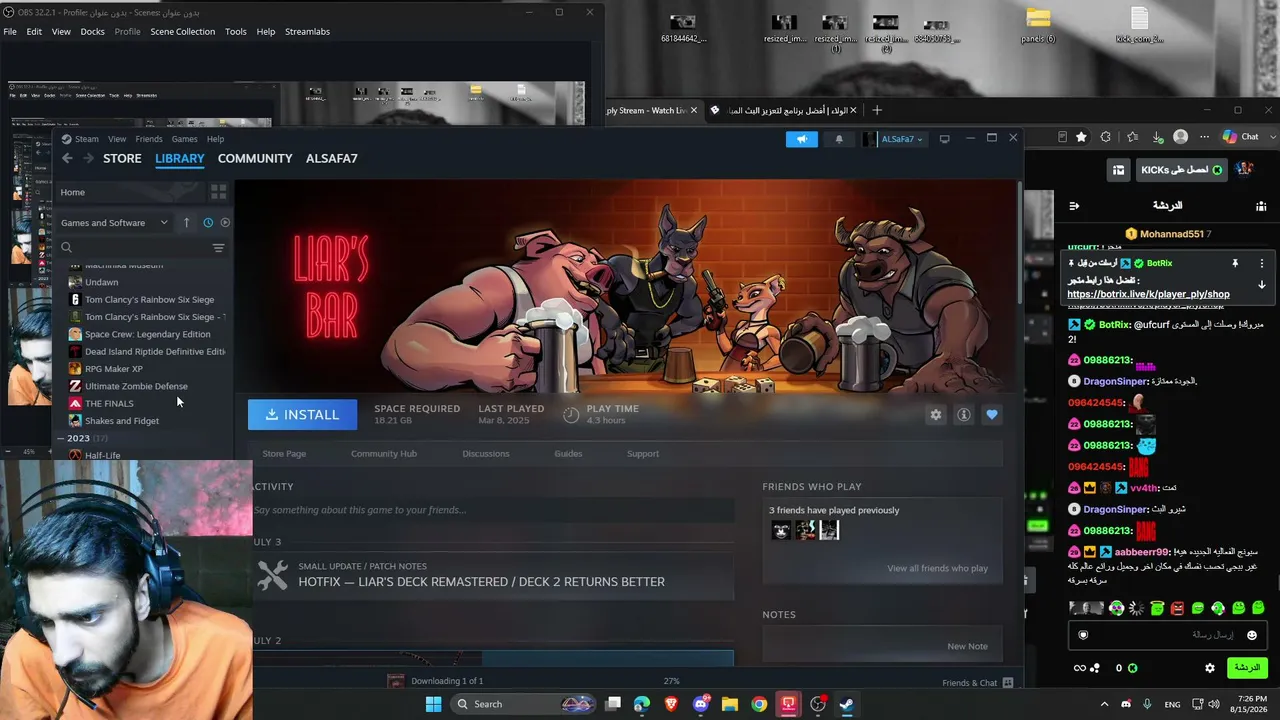
Task: Go to the Steam STORE tab
Action: 122,158
